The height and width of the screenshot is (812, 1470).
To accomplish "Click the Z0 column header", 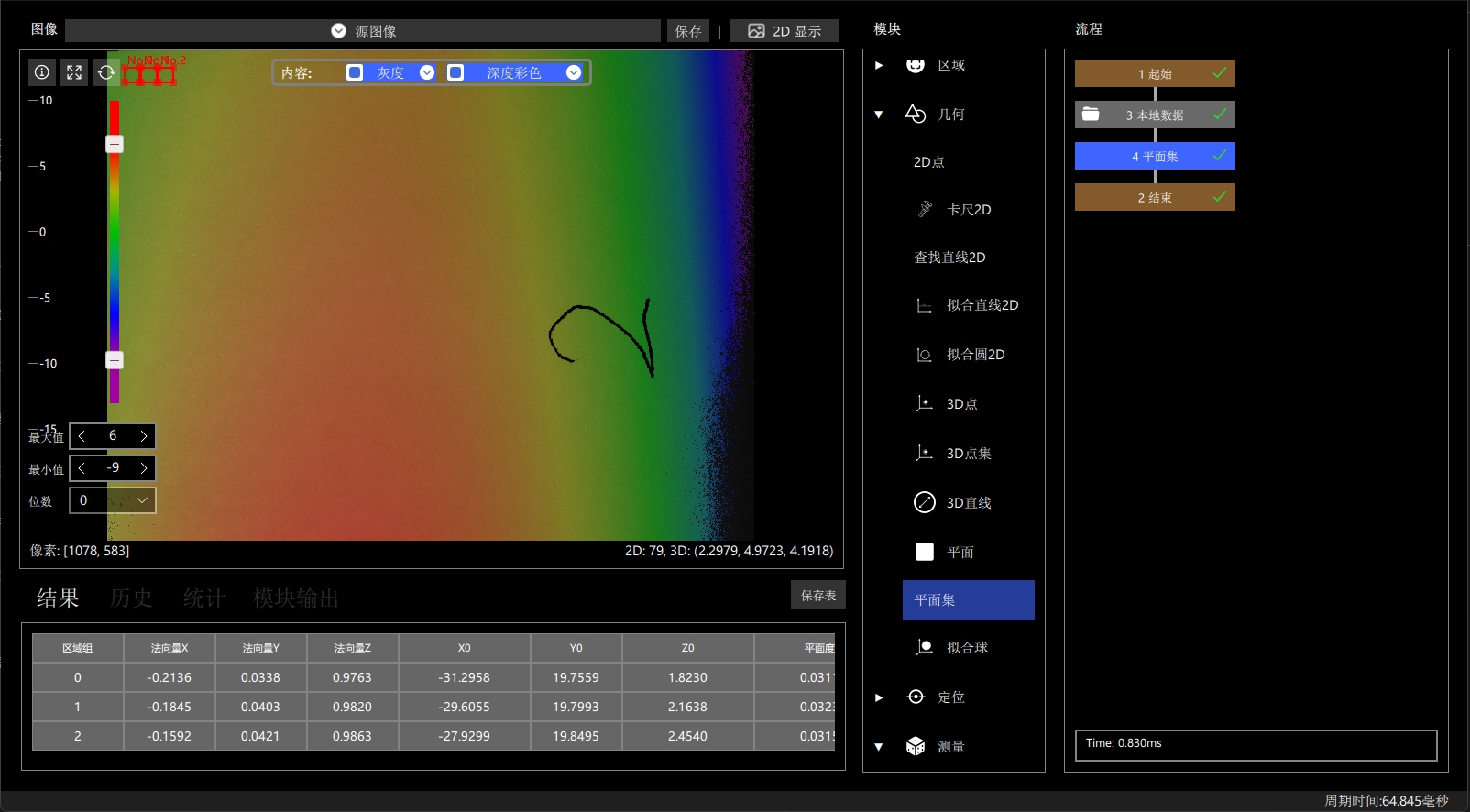I will [688, 648].
